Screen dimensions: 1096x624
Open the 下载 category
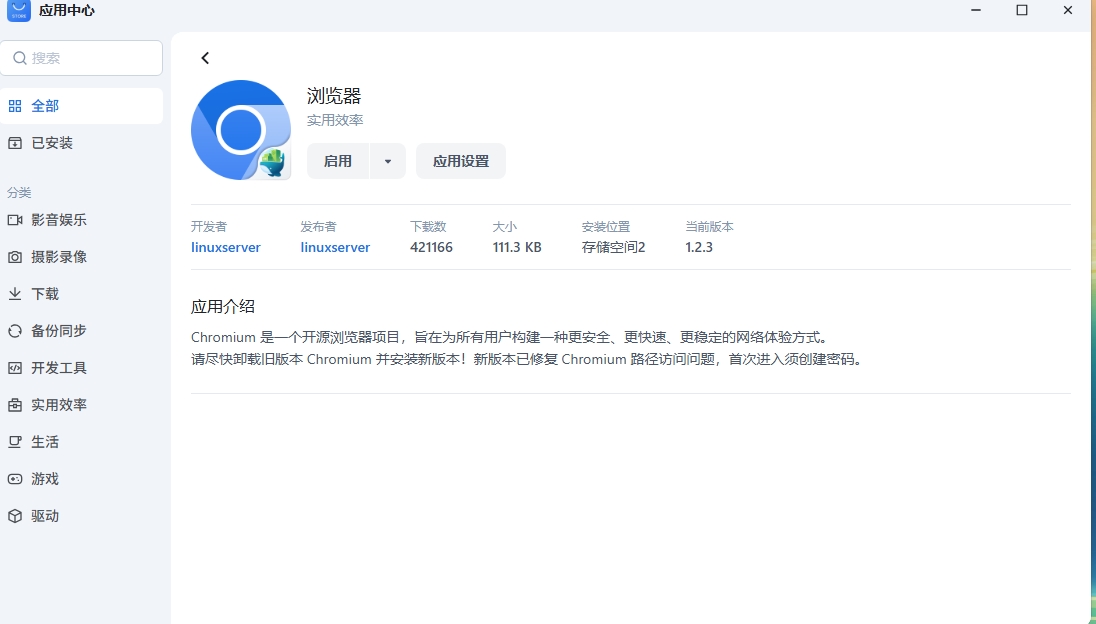point(45,294)
